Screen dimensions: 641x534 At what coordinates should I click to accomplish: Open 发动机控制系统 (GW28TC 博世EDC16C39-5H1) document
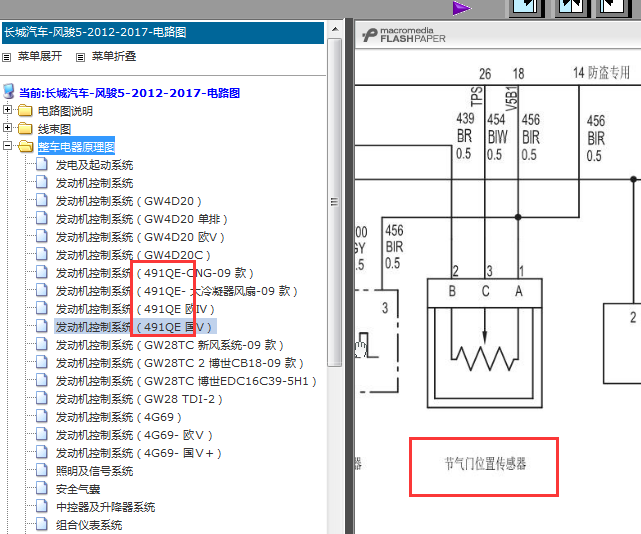(186, 381)
